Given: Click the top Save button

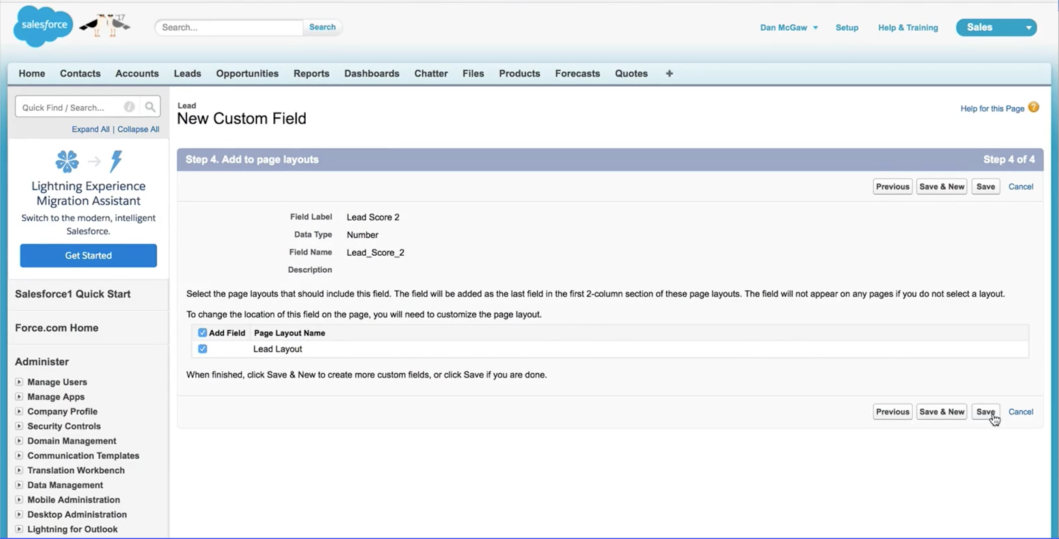Looking at the screenshot, I should pos(985,186).
